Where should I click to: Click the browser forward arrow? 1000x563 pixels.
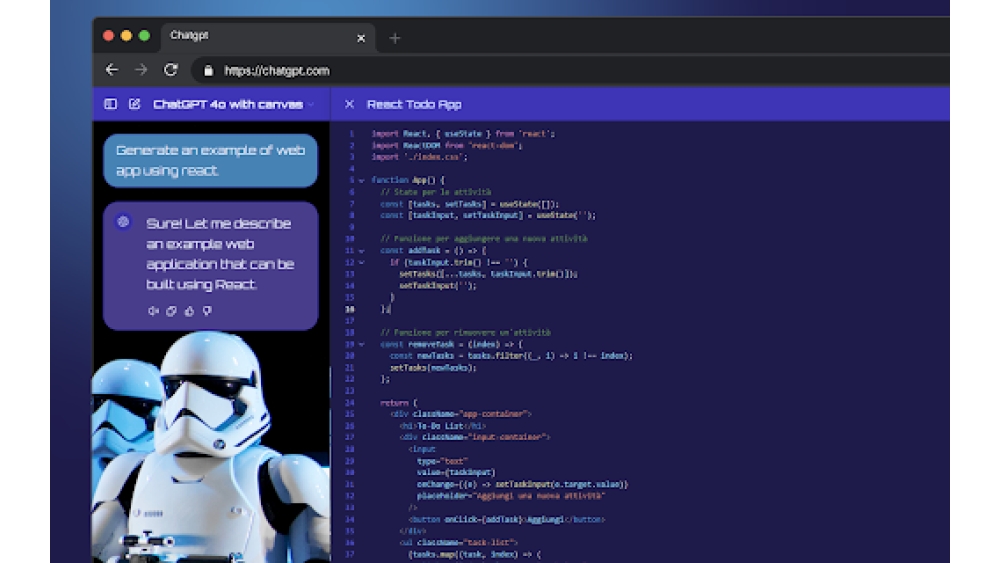[x=141, y=70]
